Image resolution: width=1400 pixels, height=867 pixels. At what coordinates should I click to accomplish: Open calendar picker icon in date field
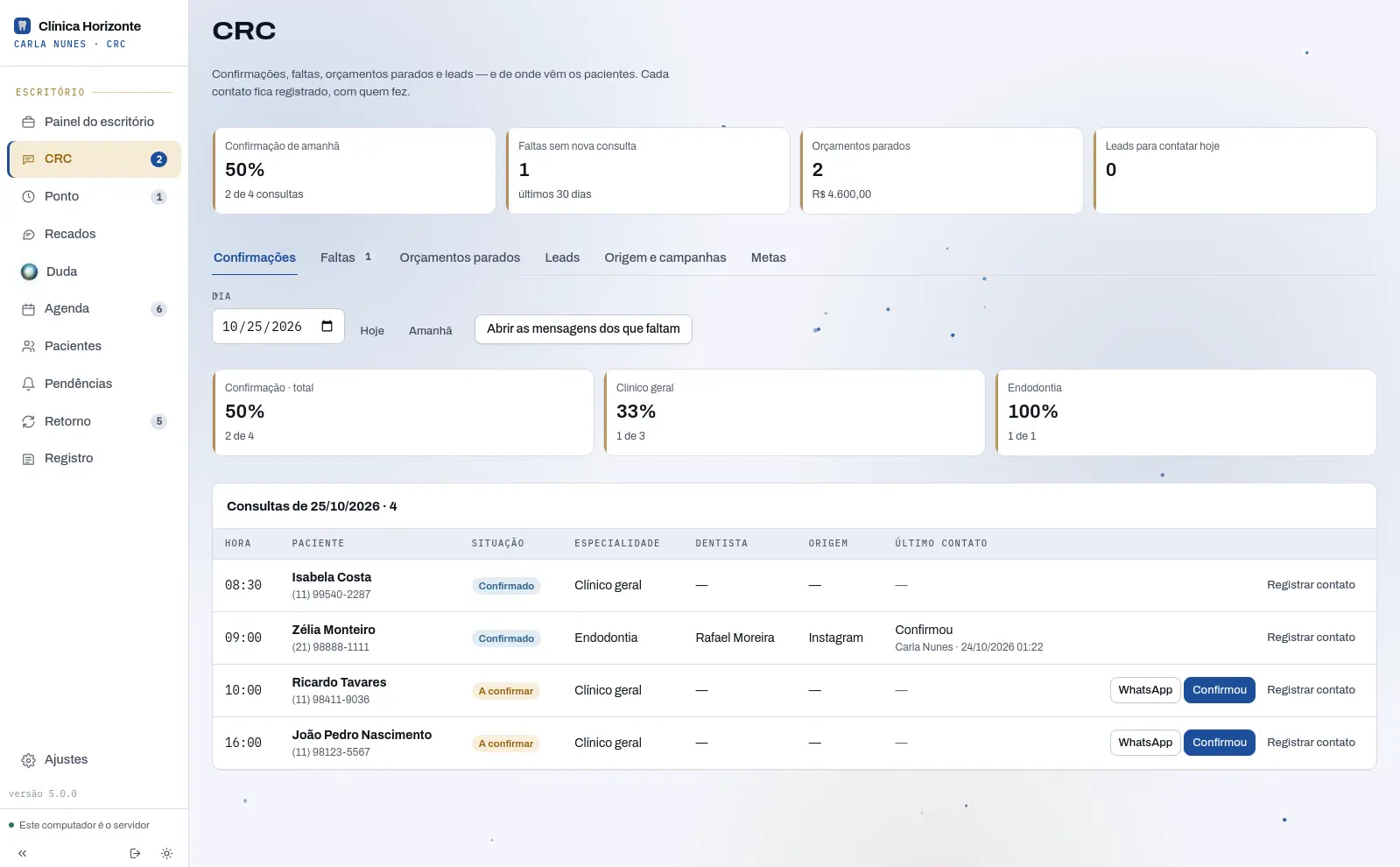(327, 327)
